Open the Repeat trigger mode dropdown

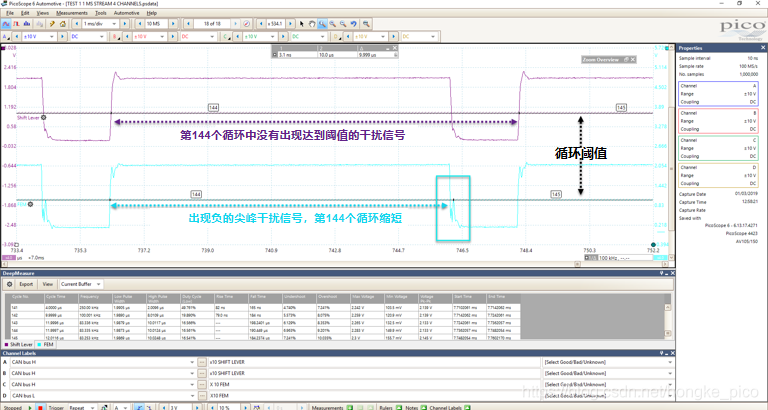point(92,407)
